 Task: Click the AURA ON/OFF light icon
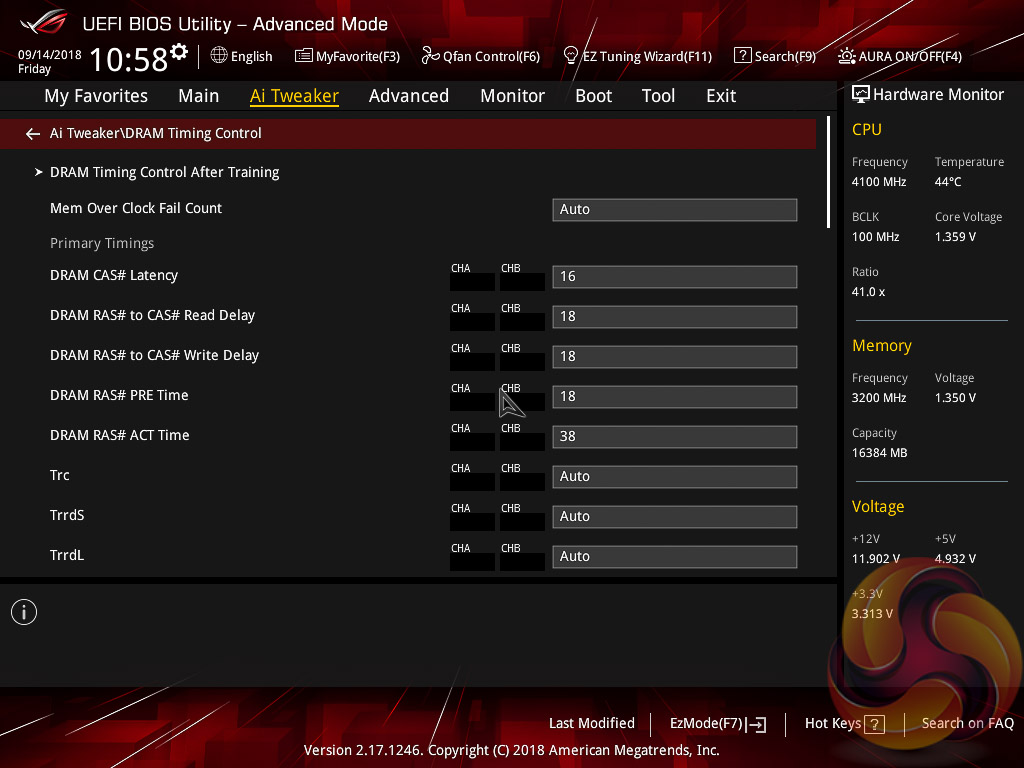click(846, 56)
